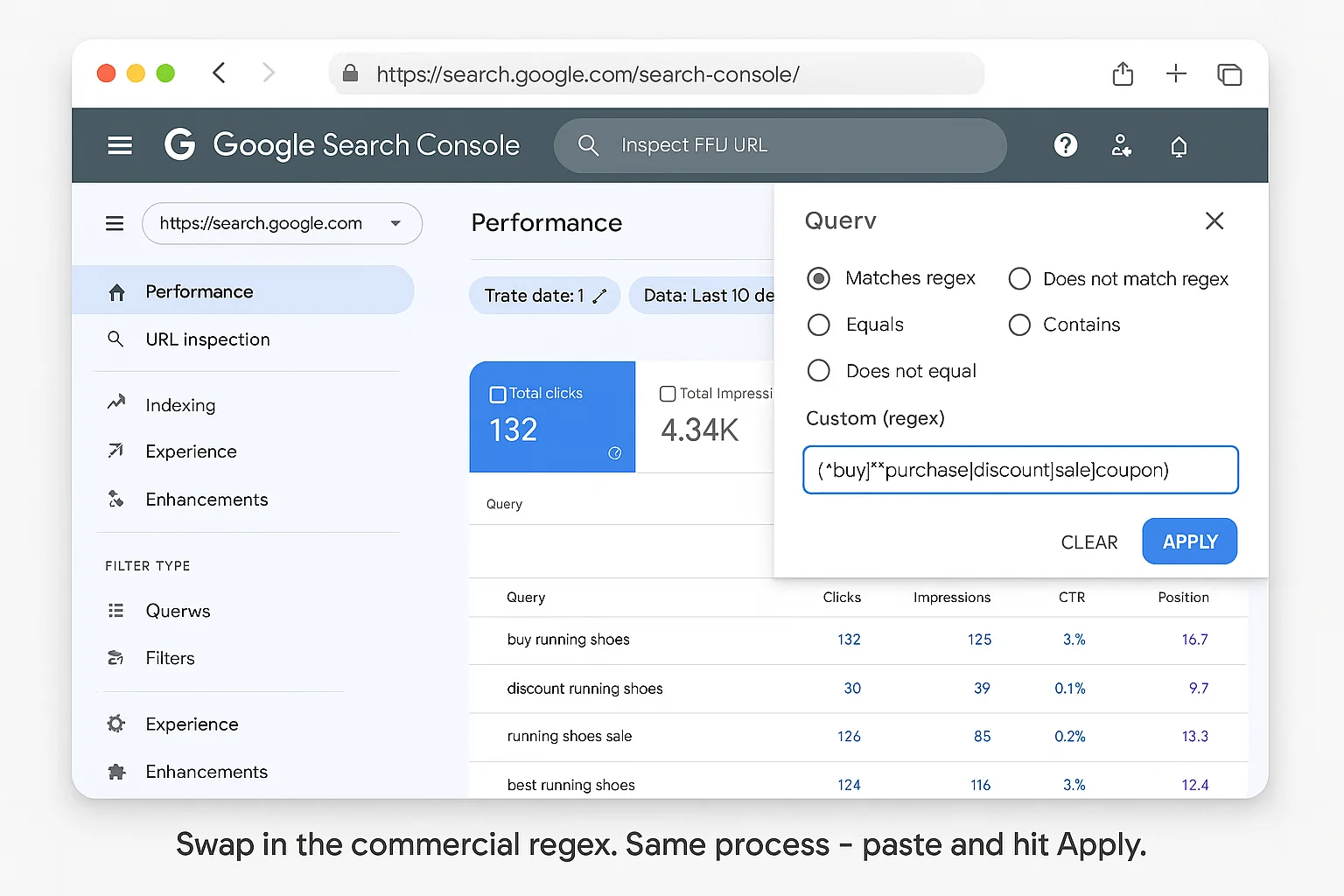Open the Indexing section
Screen dimensions: 1344x896
pyautogui.click(x=179, y=404)
